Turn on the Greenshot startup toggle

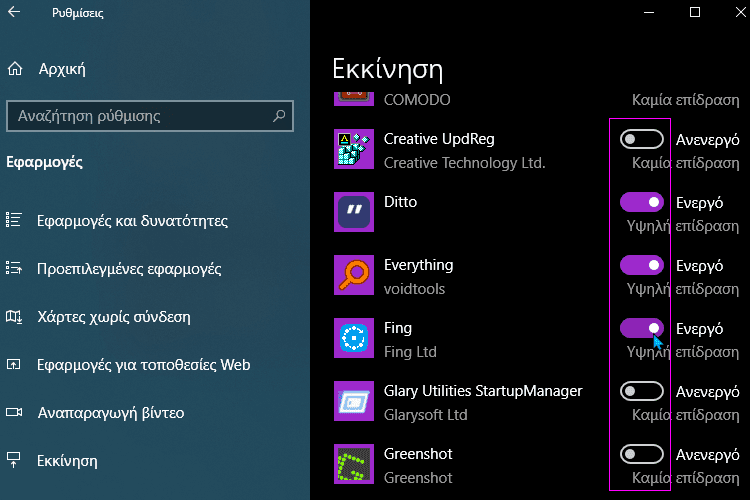(x=641, y=454)
